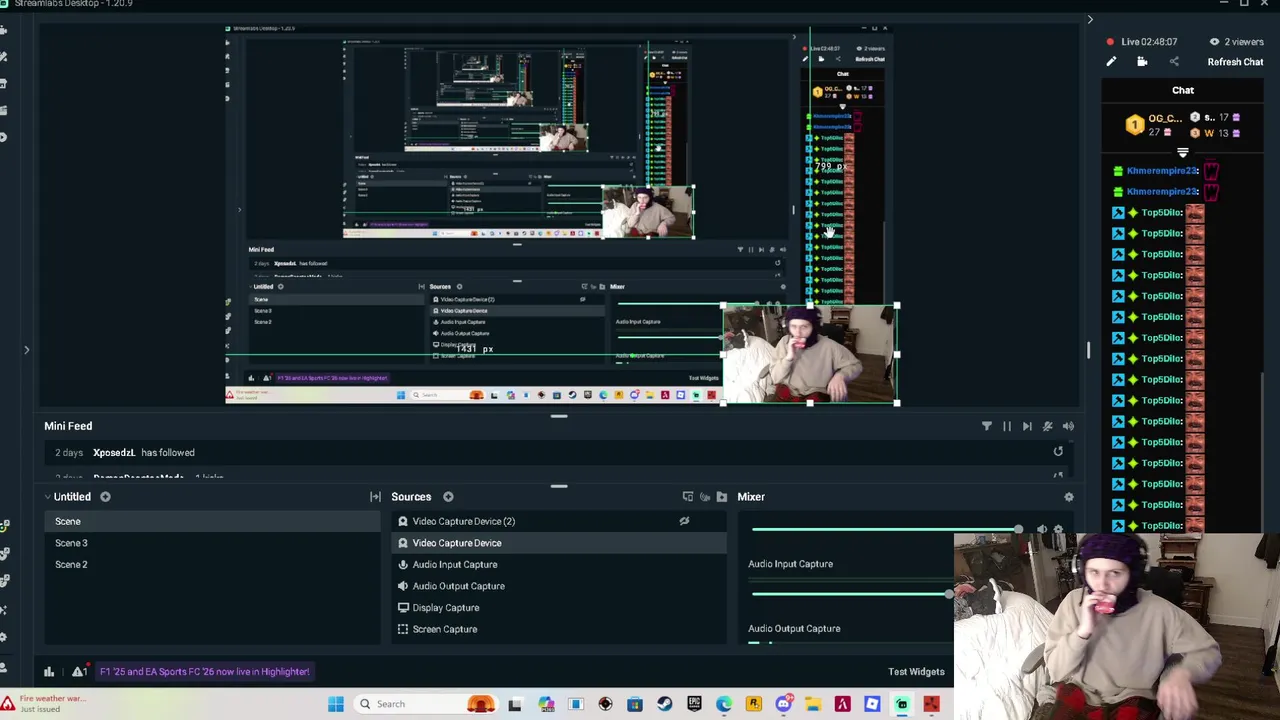Click the first Khmerempire23 chat username
The height and width of the screenshot is (720, 1280).
pos(1162,171)
